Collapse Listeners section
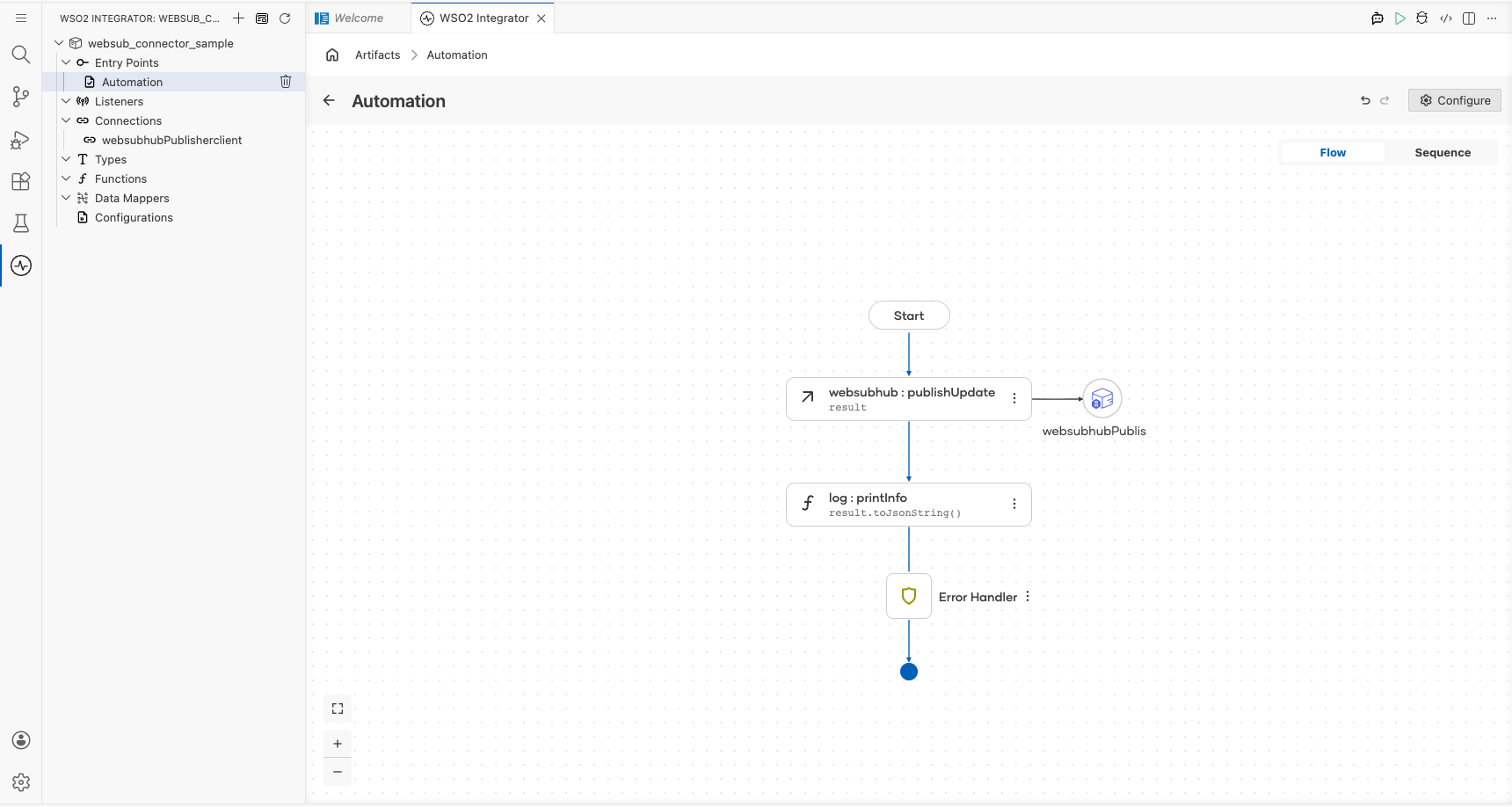The height and width of the screenshot is (807, 1512). [66, 101]
